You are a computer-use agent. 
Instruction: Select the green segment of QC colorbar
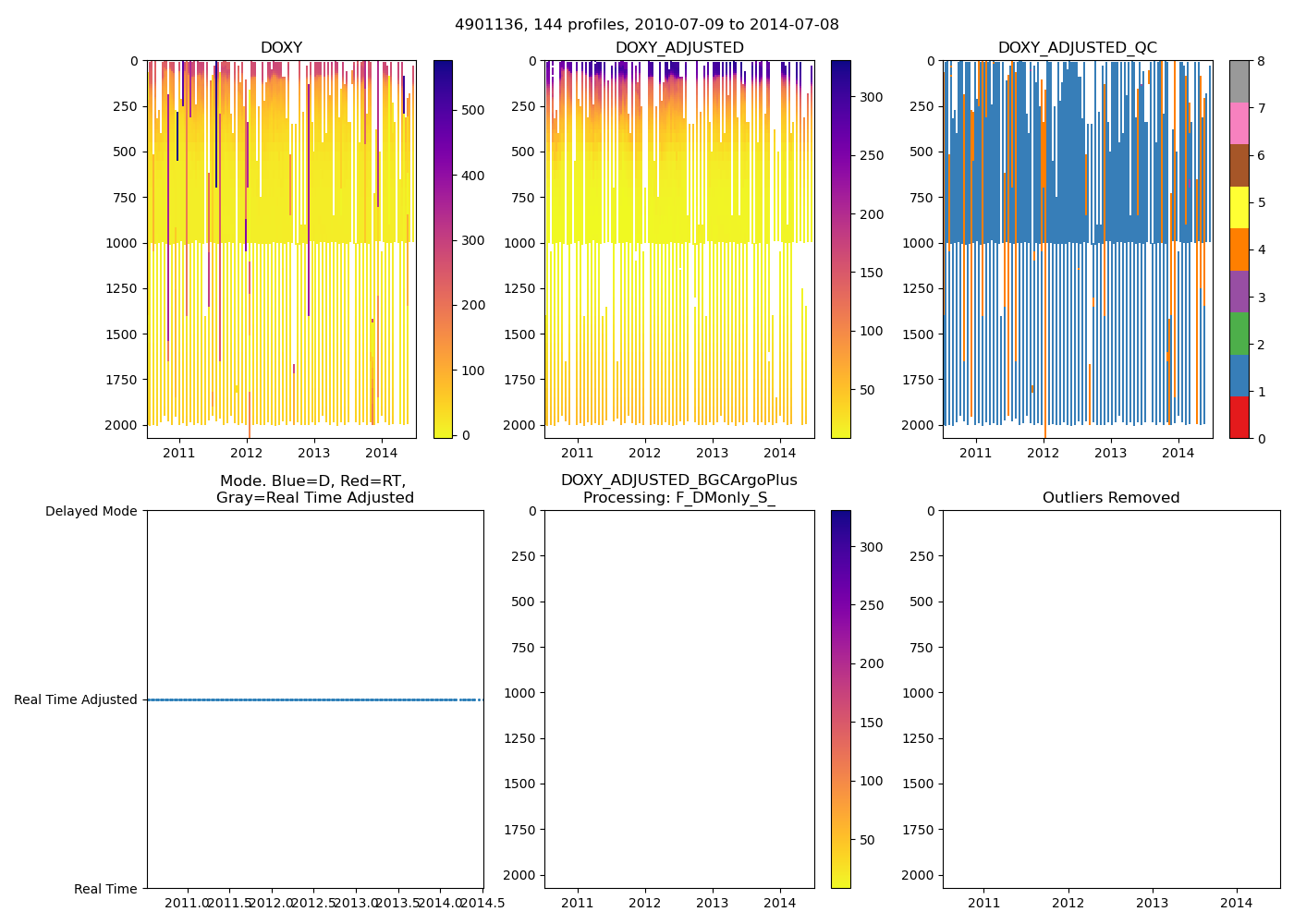[x=1239, y=334]
